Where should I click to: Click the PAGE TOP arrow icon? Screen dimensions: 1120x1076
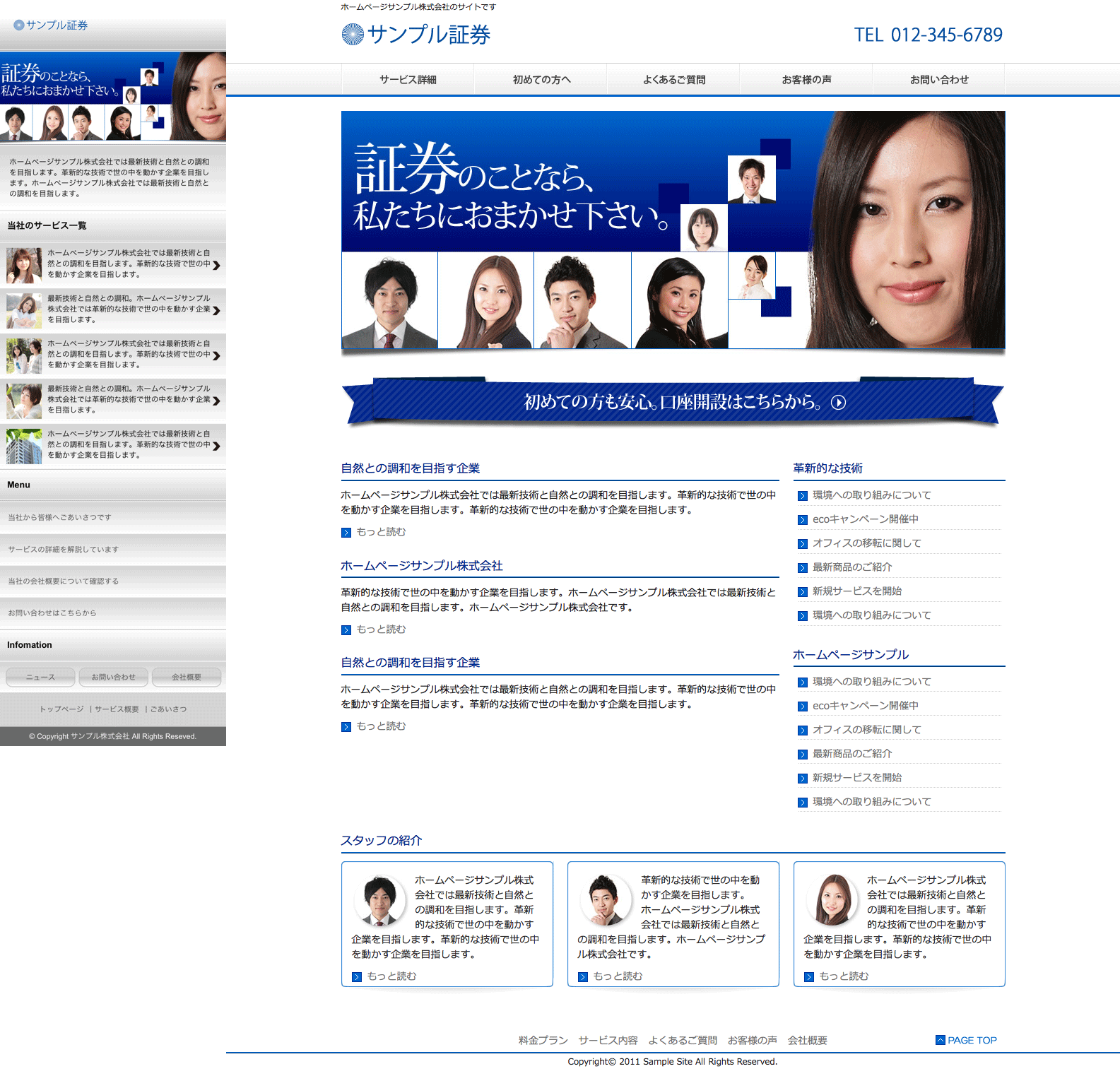pyautogui.click(x=940, y=1040)
